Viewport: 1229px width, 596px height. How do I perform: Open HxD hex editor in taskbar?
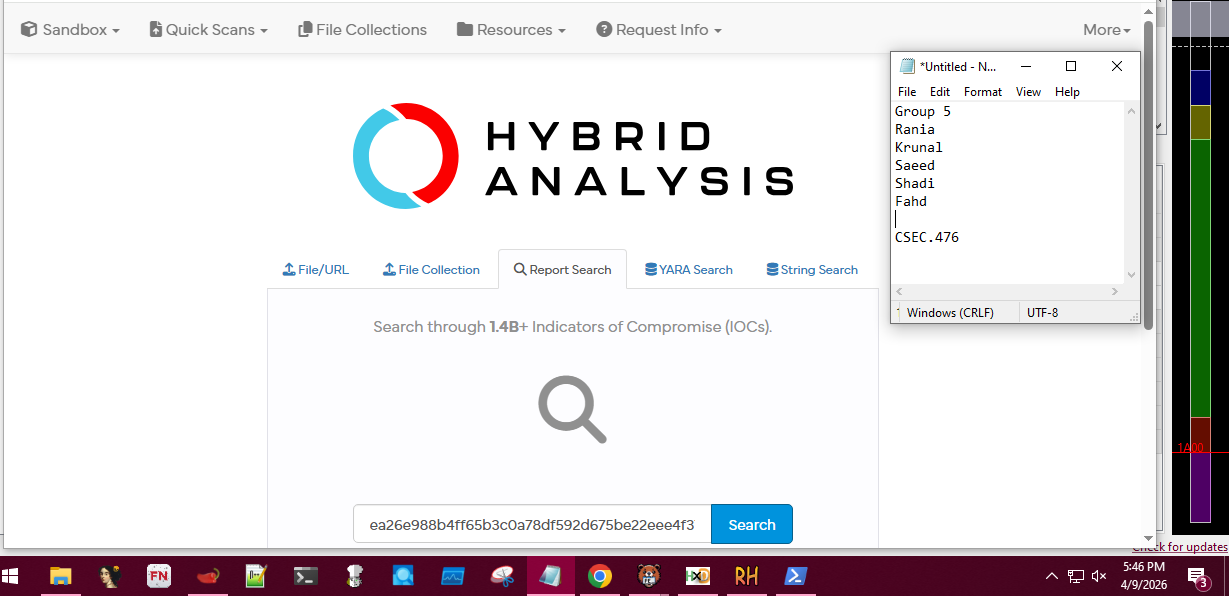[x=698, y=576]
